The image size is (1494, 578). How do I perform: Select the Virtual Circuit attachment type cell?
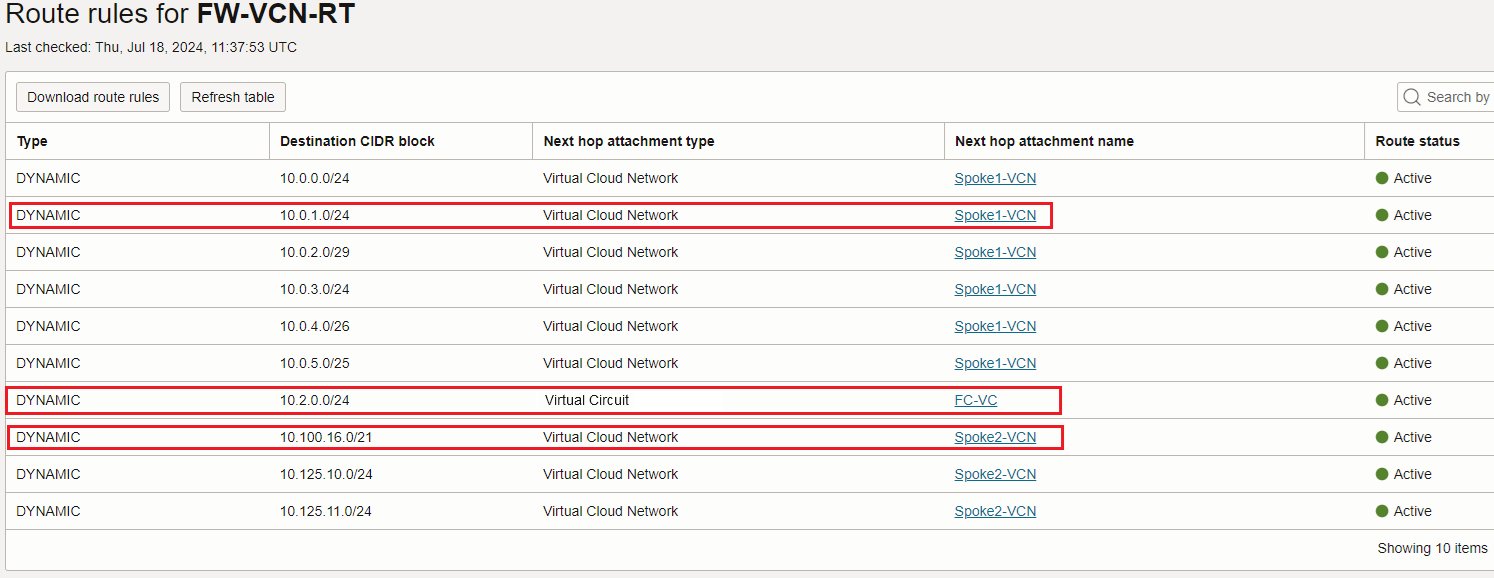coord(587,400)
